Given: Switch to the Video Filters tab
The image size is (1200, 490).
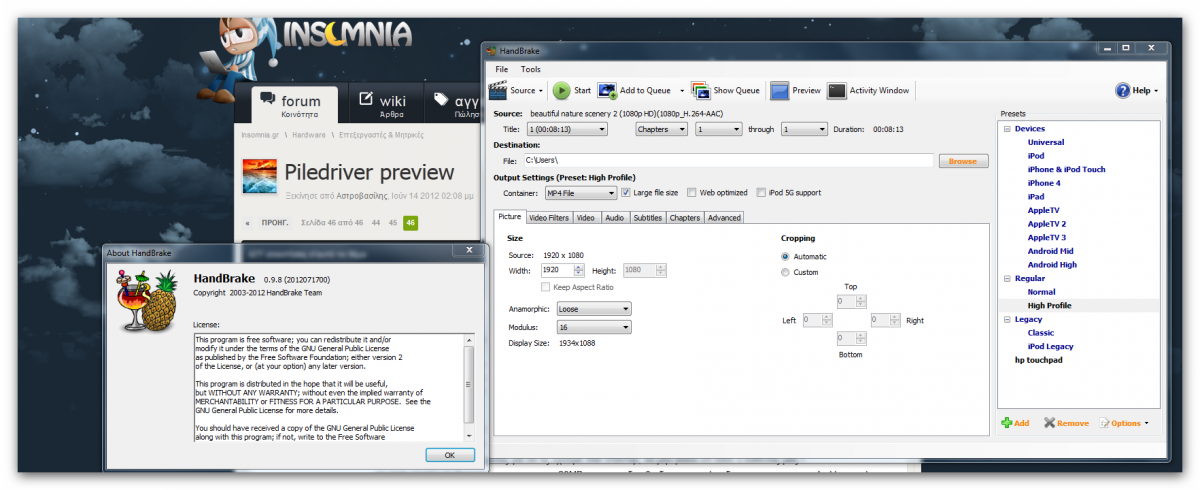Looking at the screenshot, I should click(x=549, y=217).
